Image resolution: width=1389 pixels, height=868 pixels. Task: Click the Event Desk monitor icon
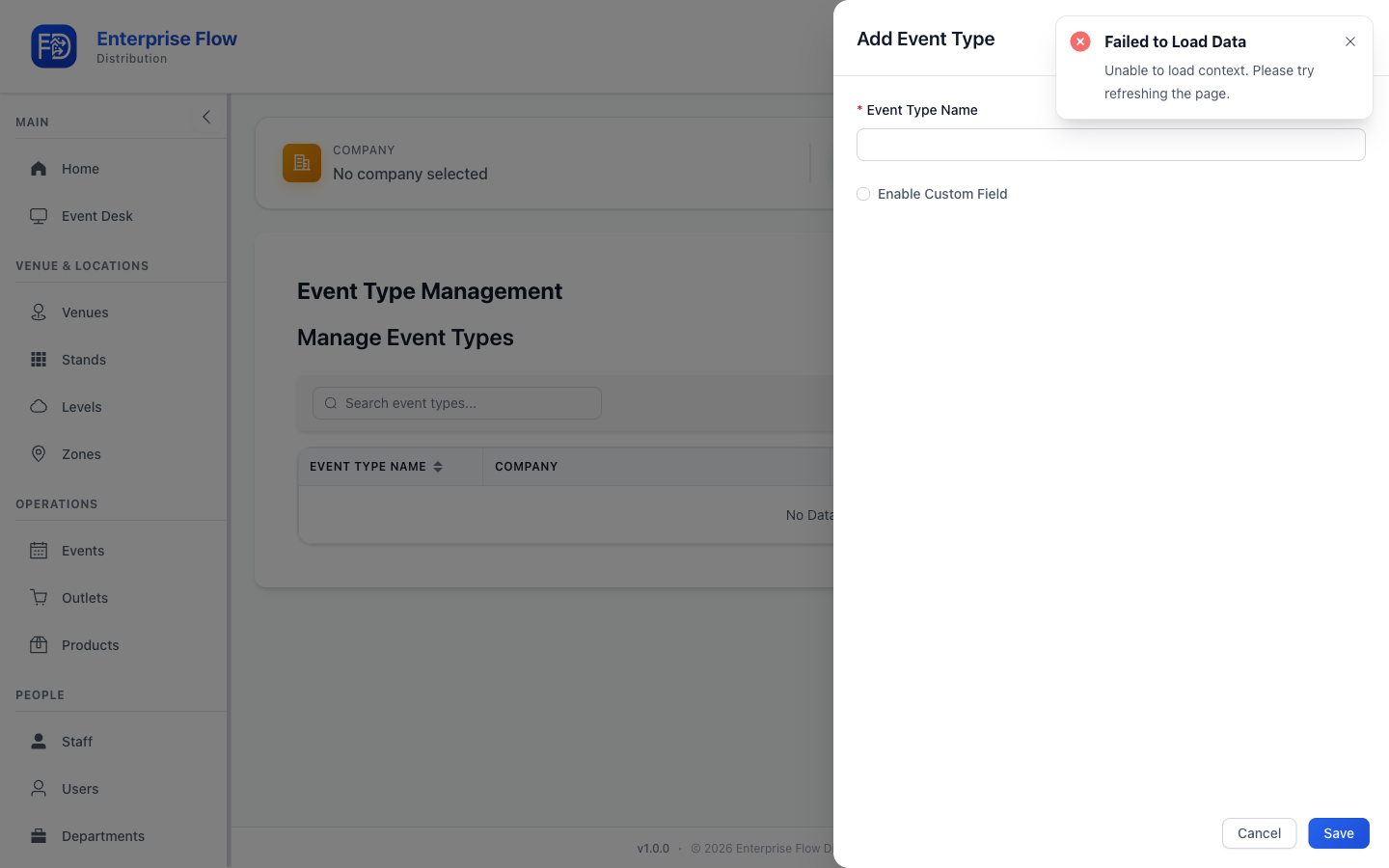(39, 216)
